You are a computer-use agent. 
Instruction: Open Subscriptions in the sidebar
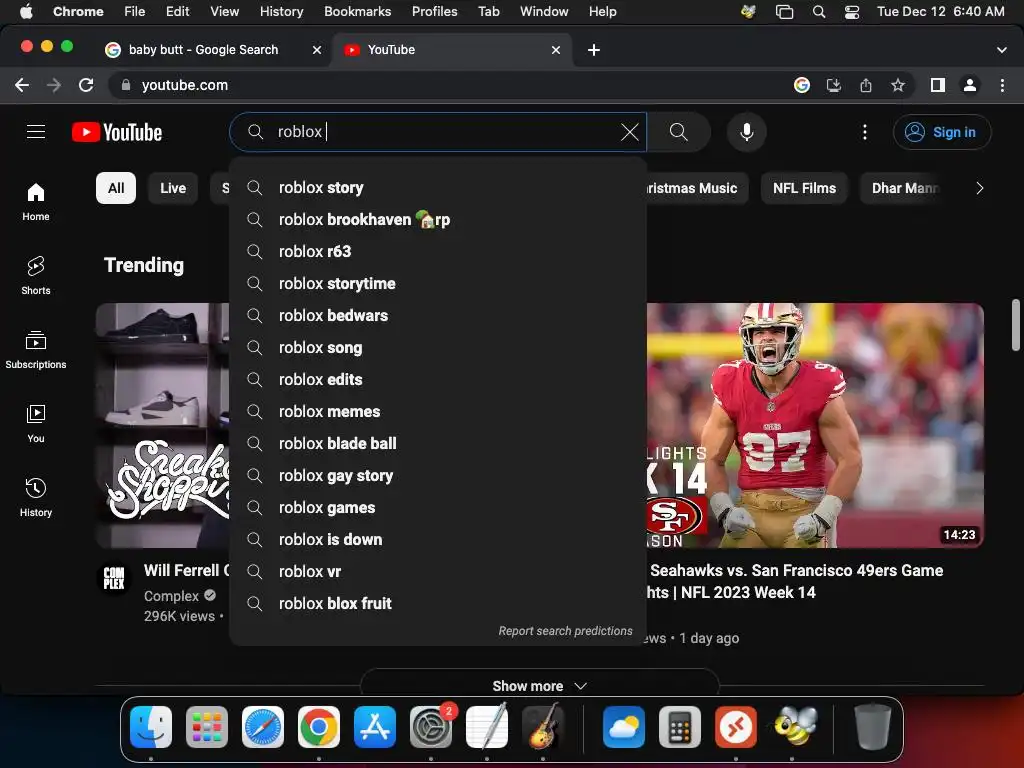tap(36, 350)
